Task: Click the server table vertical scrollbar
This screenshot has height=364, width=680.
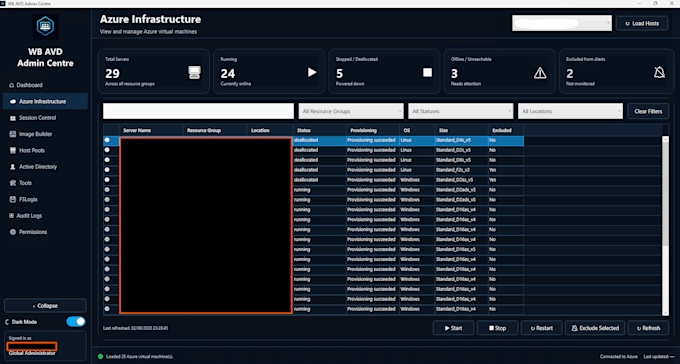Action: tap(666, 226)
